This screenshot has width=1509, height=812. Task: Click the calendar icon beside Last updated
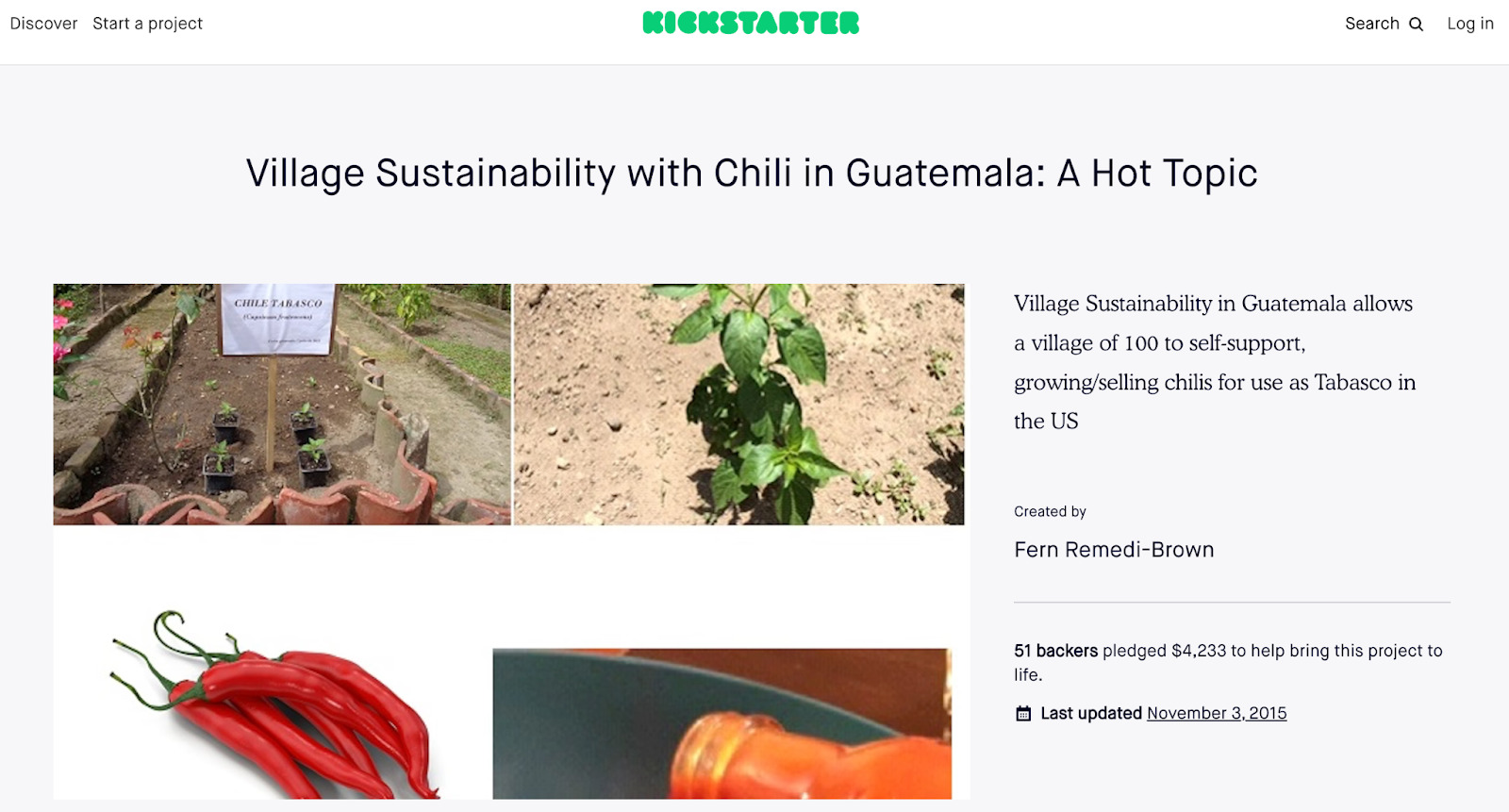[x=1023, y=714]
